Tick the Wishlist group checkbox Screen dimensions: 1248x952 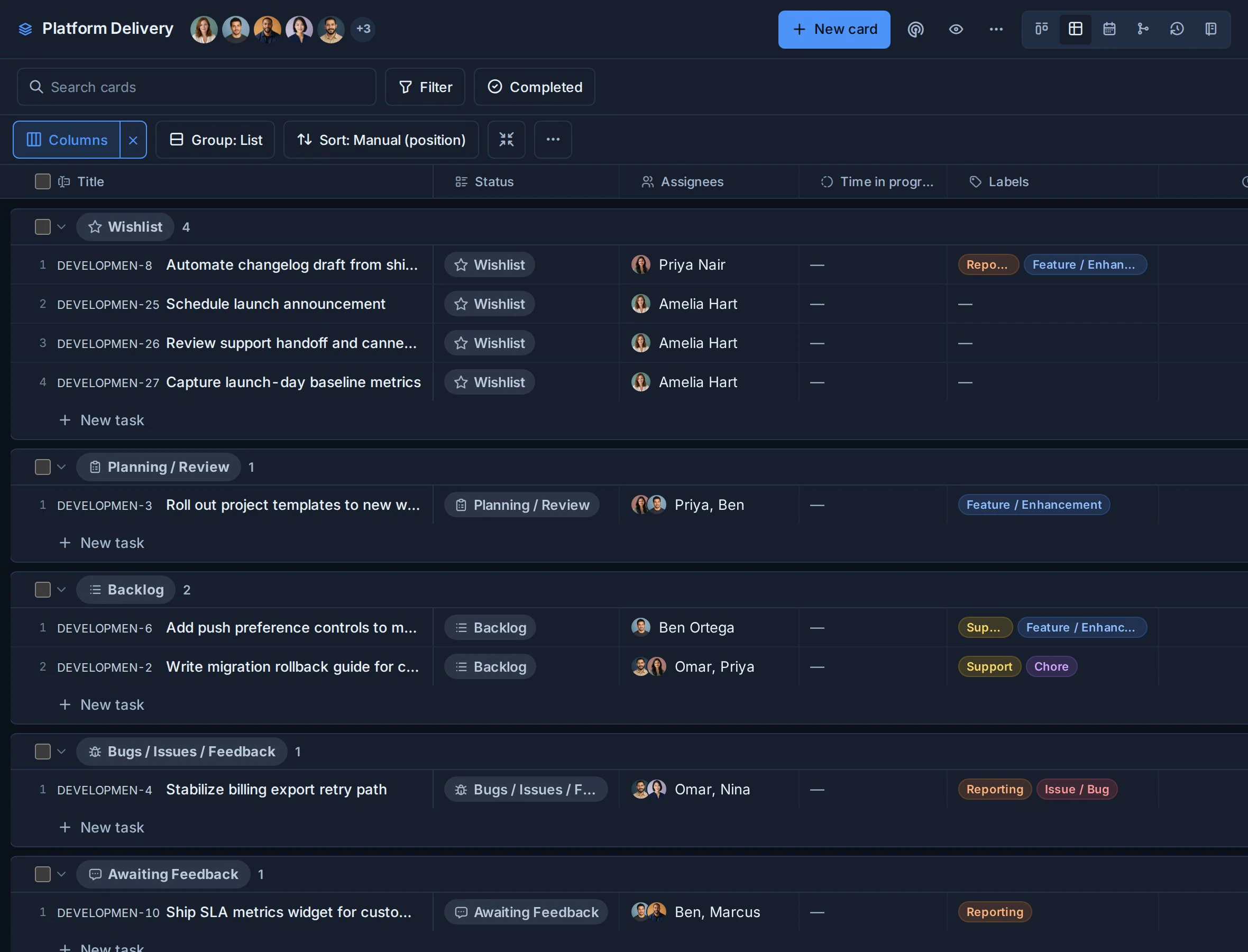tap(42, 227)
